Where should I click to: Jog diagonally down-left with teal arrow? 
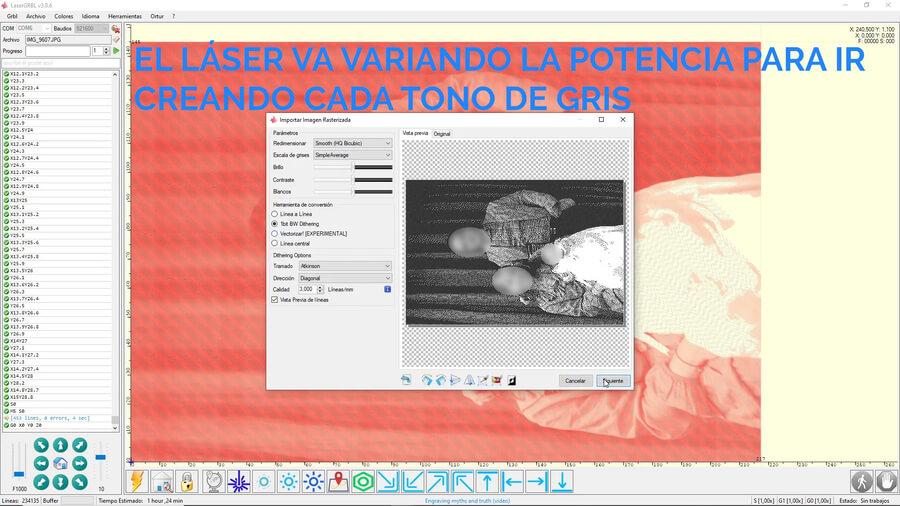tap(41, 482)
